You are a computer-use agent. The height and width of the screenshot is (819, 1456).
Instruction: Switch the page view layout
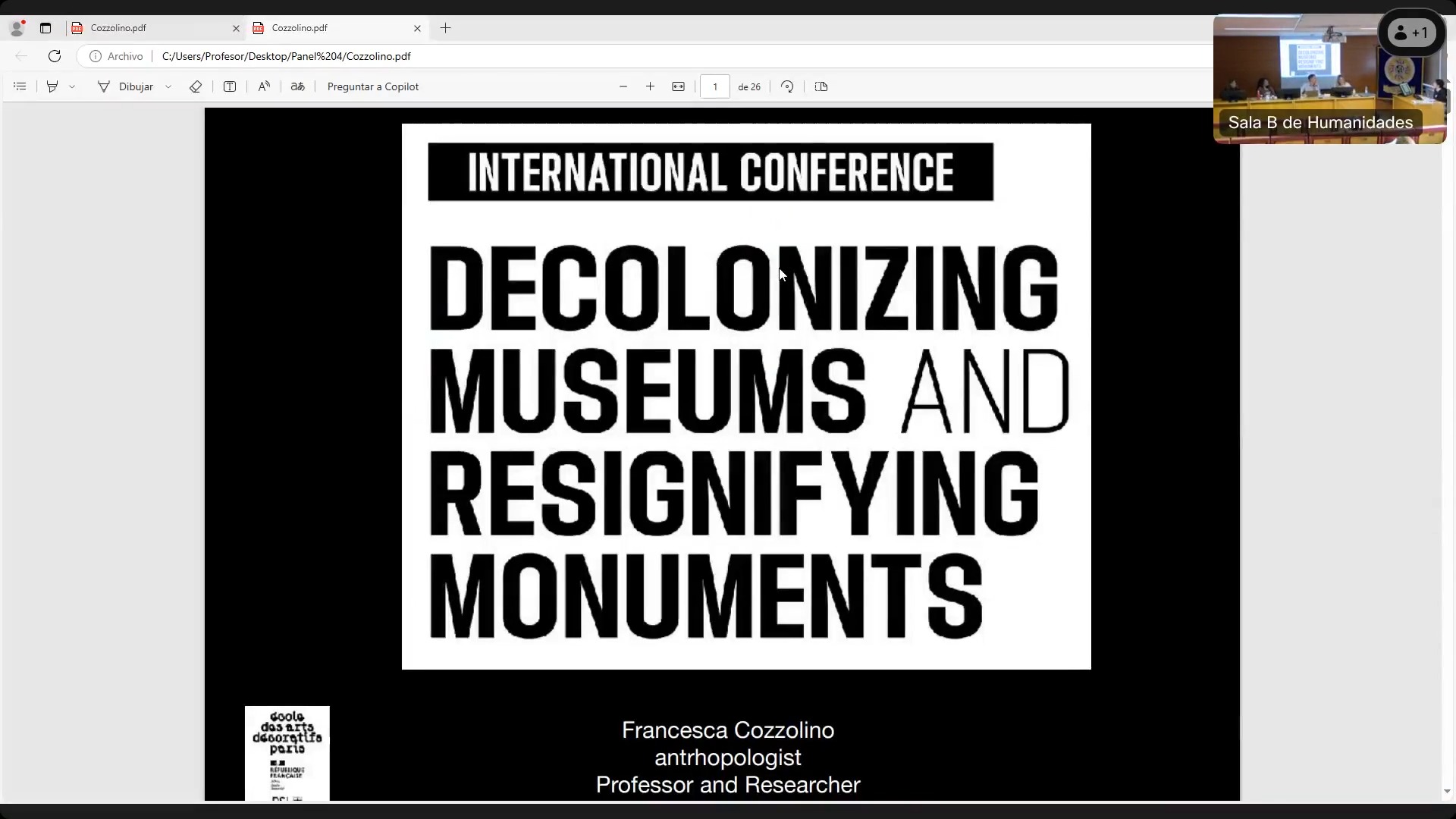tap(821, 86)
